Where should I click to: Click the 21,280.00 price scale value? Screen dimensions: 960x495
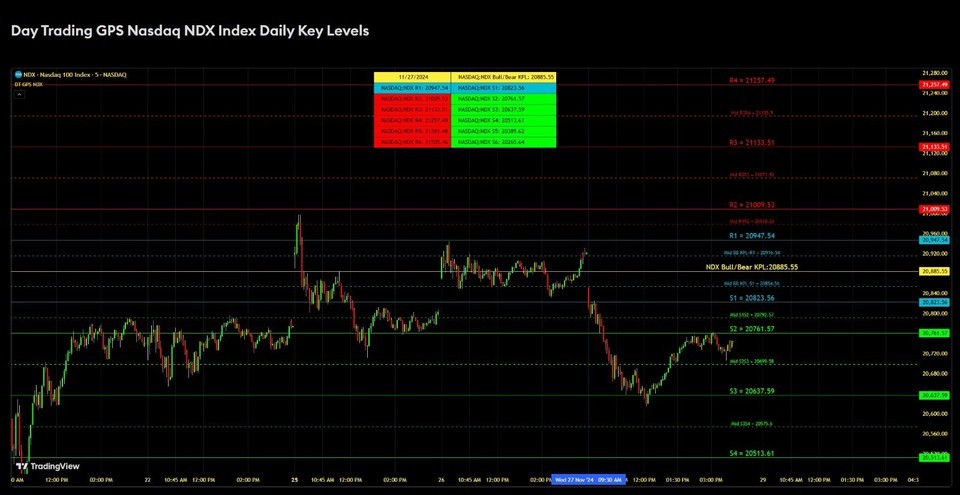[x=934, y=73]
